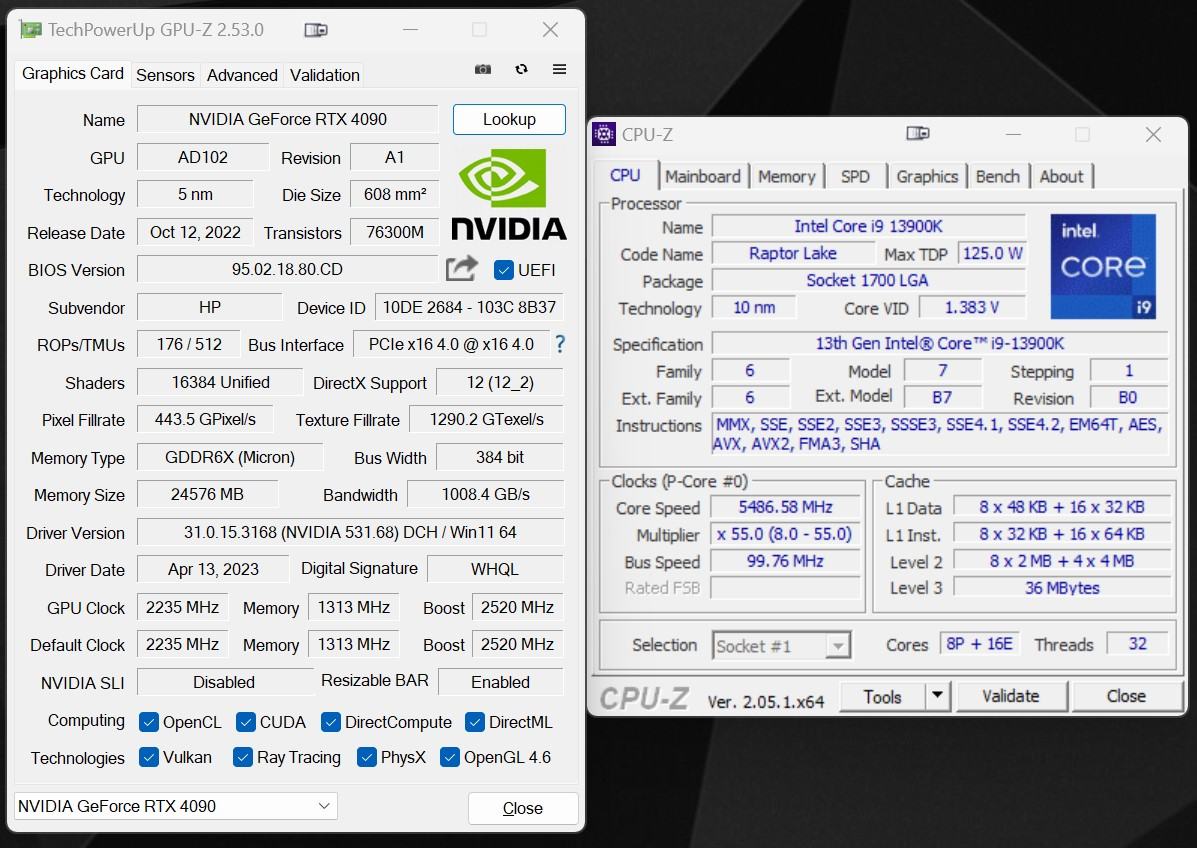Click the Driver Version field in GPU-Z

click(350, 532)
